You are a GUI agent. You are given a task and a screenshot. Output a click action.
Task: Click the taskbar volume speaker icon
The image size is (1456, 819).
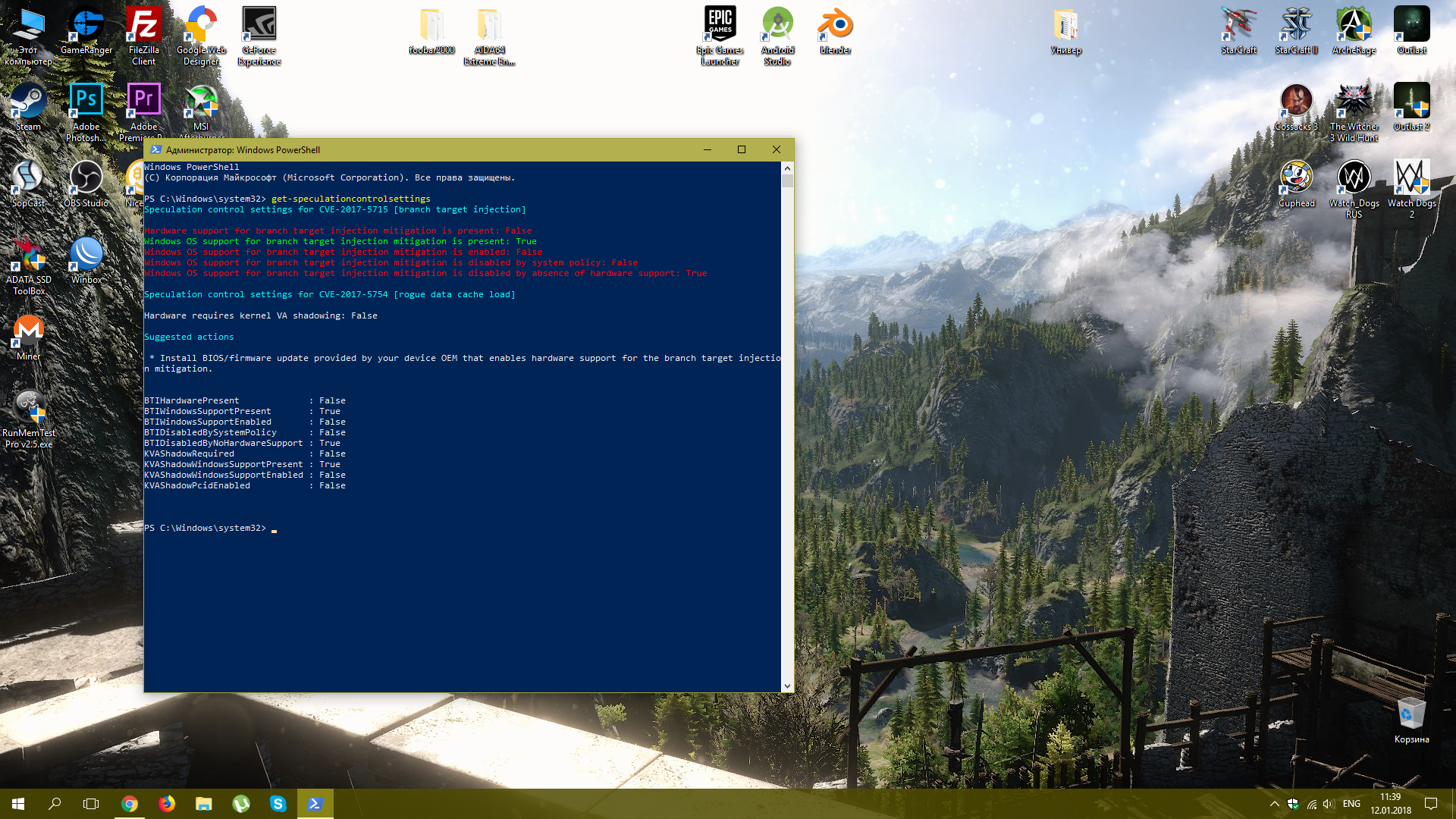pos(1328,804)
